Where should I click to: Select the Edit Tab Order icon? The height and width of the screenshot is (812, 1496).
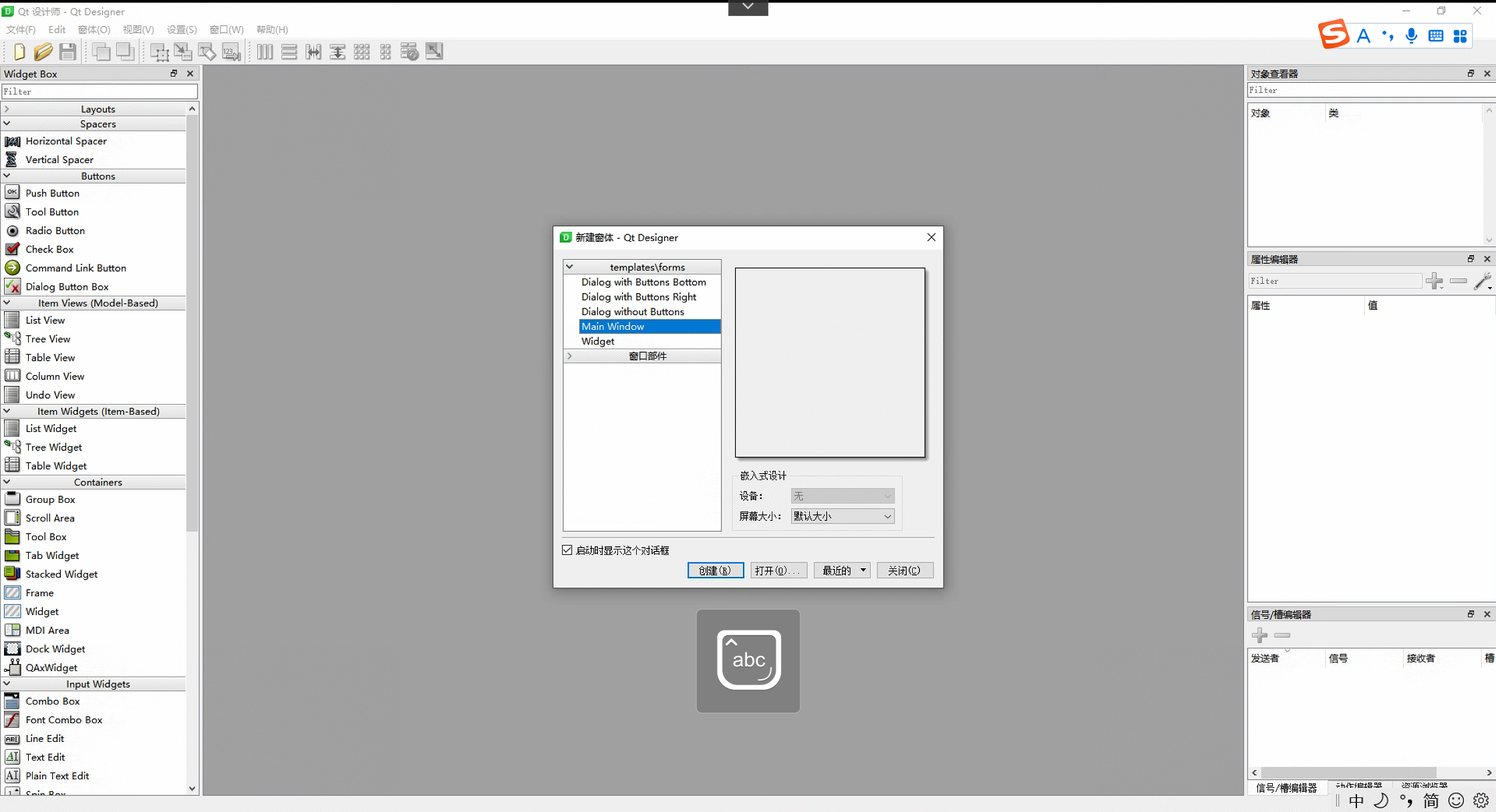pos(231,51)
